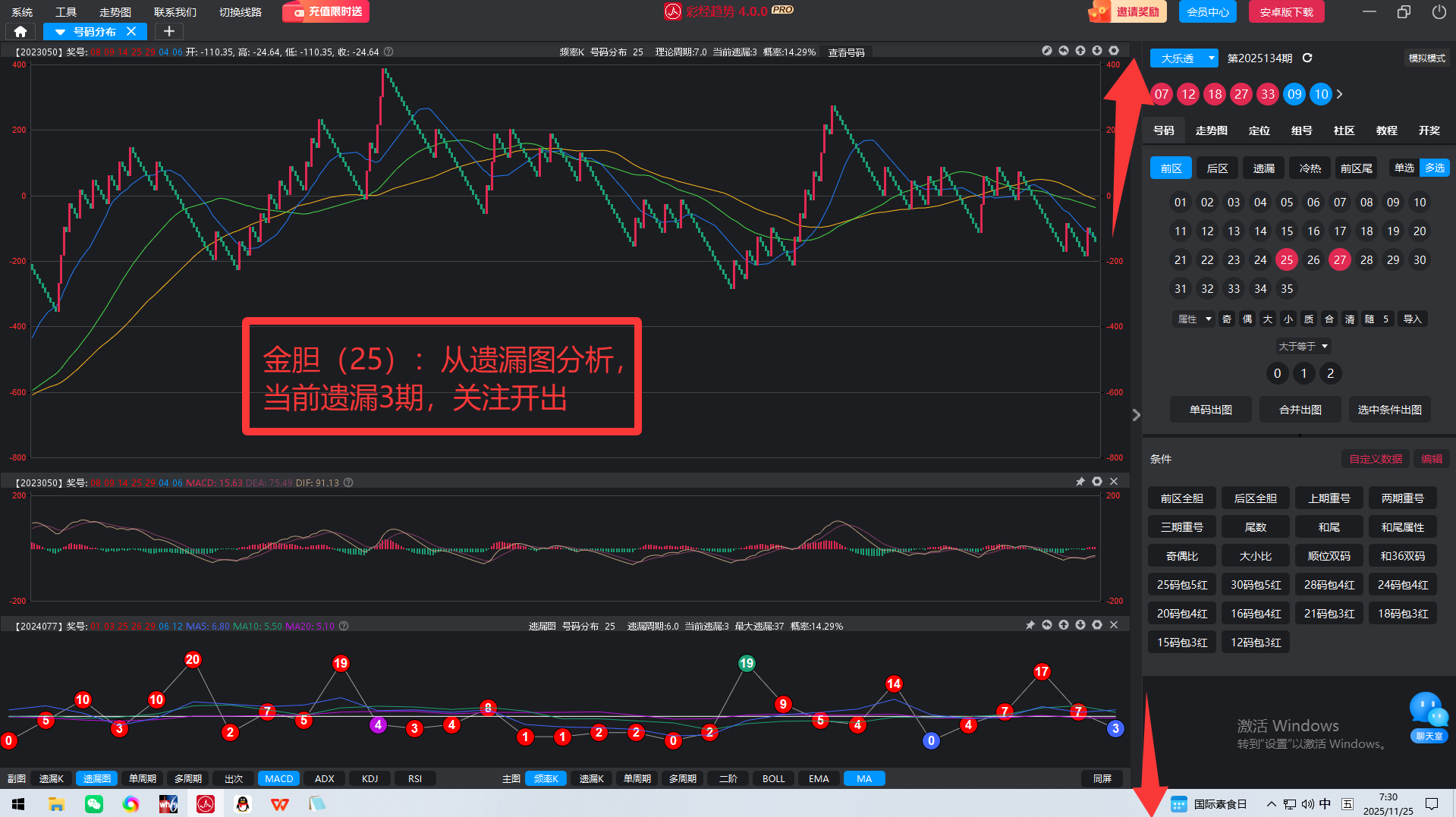Click the pencil draw icon on main chart
Viewport: 1456px width, 817px height.
(x=1047, y=51)
